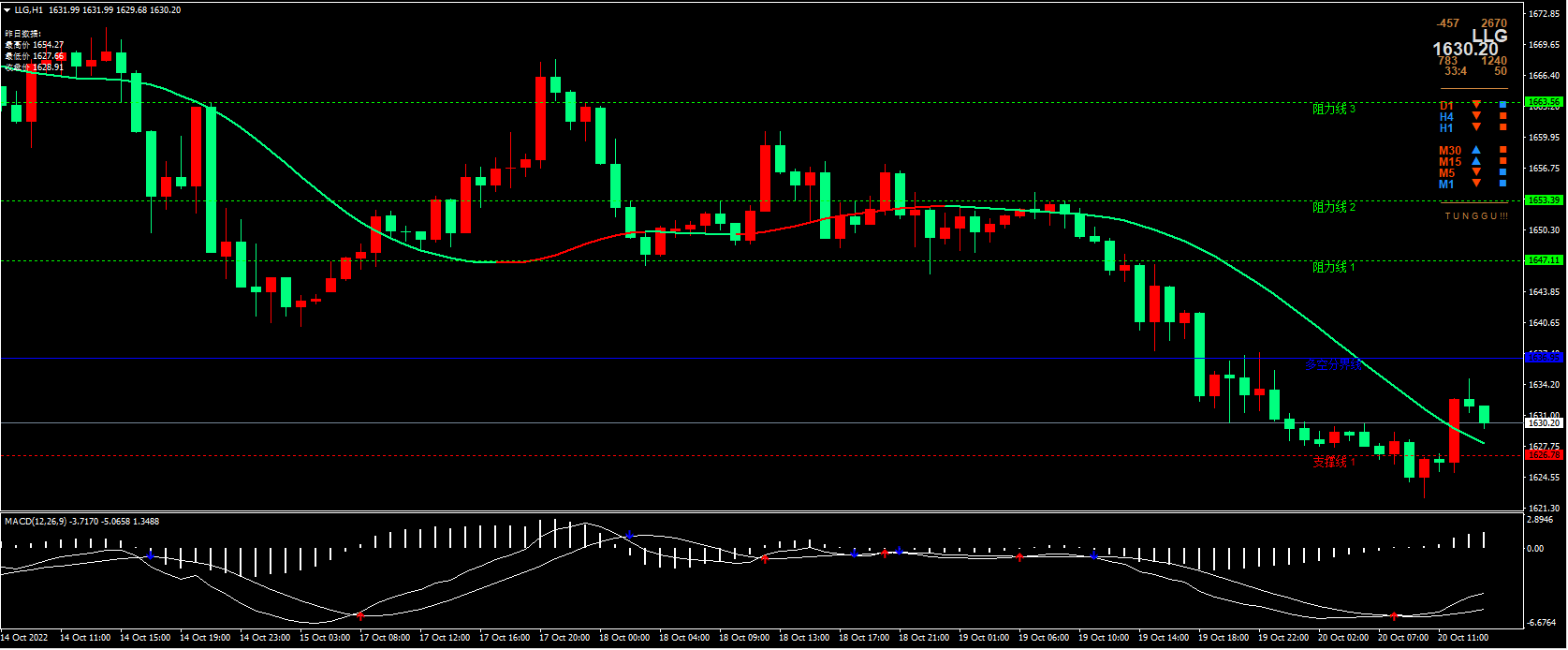Image resolution: width=1568 pixels, height=650 pixels.
Task: Click the orange square in the M30 row
Action: (x=1503, y=150)
